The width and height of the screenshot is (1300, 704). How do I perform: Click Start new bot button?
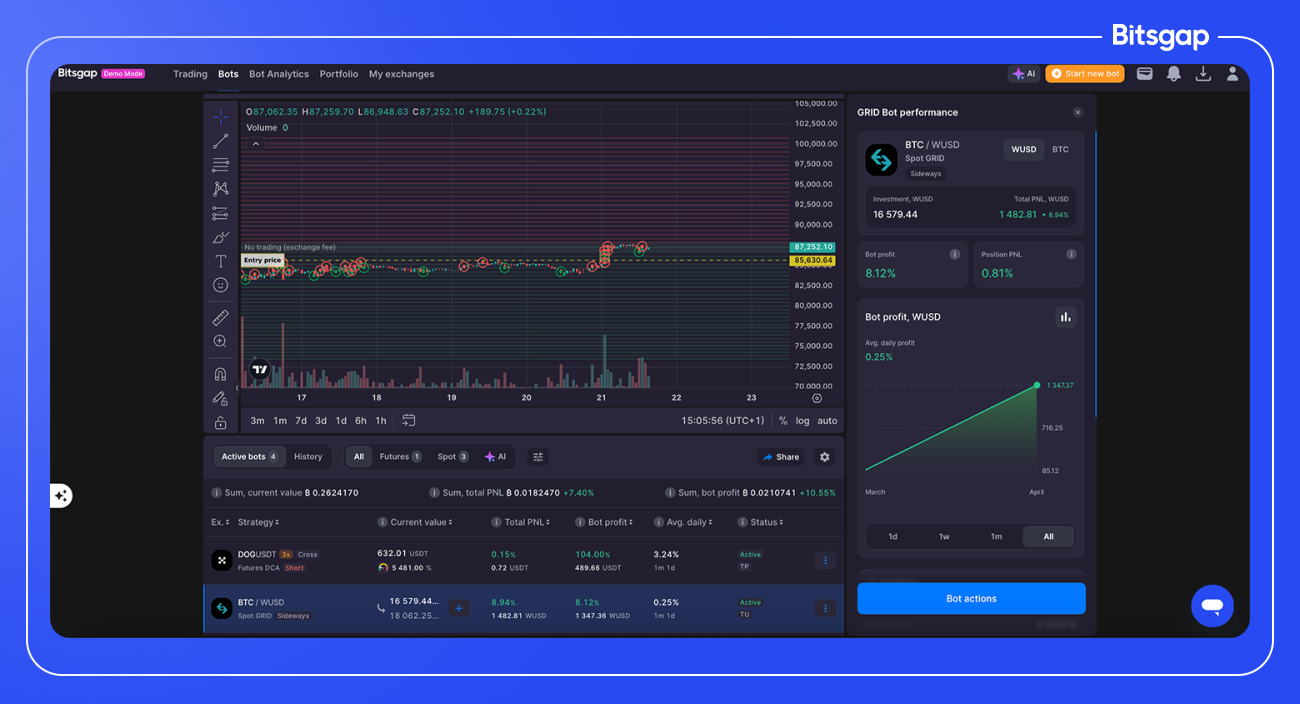(1085, 74)
